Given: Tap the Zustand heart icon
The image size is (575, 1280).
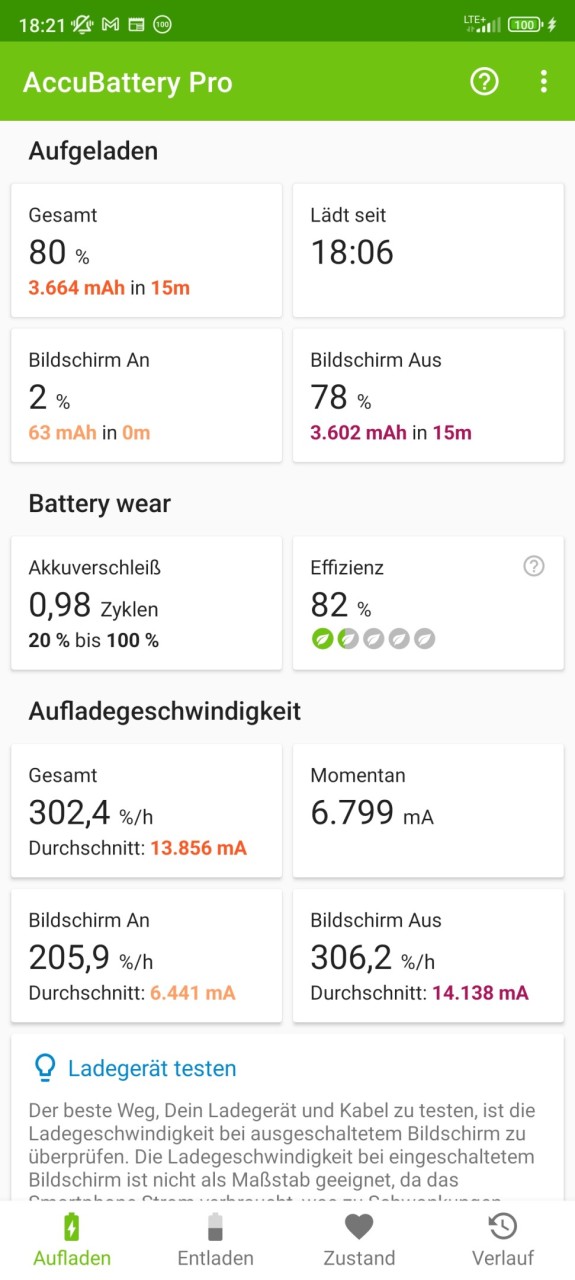Looking at the screenshot, I should (x=359, y=1227).
